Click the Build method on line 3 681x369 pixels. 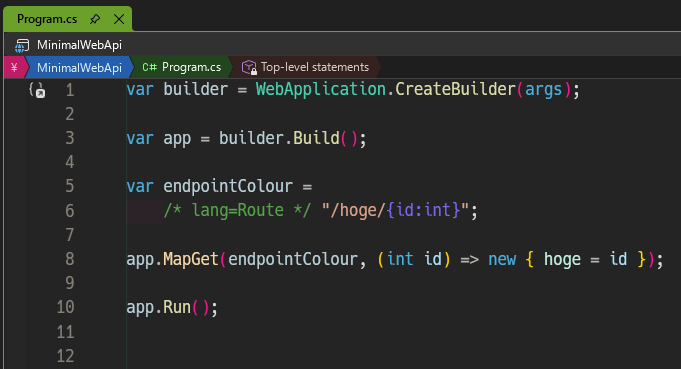(316, 138)
